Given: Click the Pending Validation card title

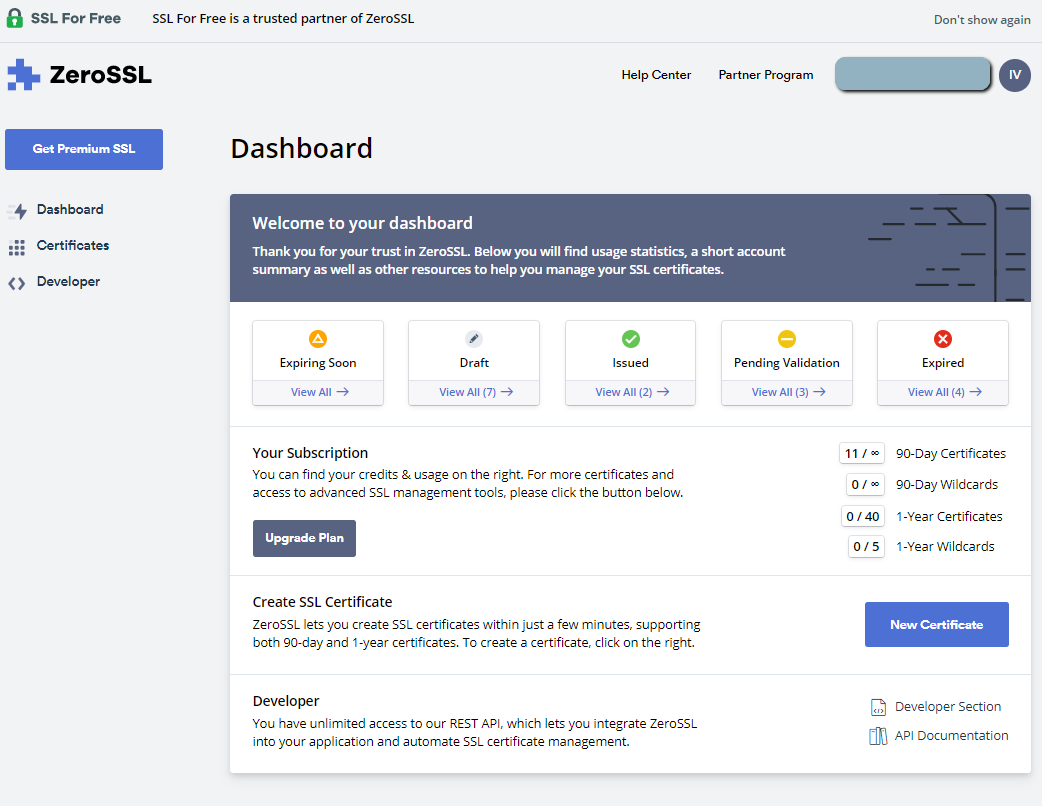Looking at the screenshot, I should 786,363.
